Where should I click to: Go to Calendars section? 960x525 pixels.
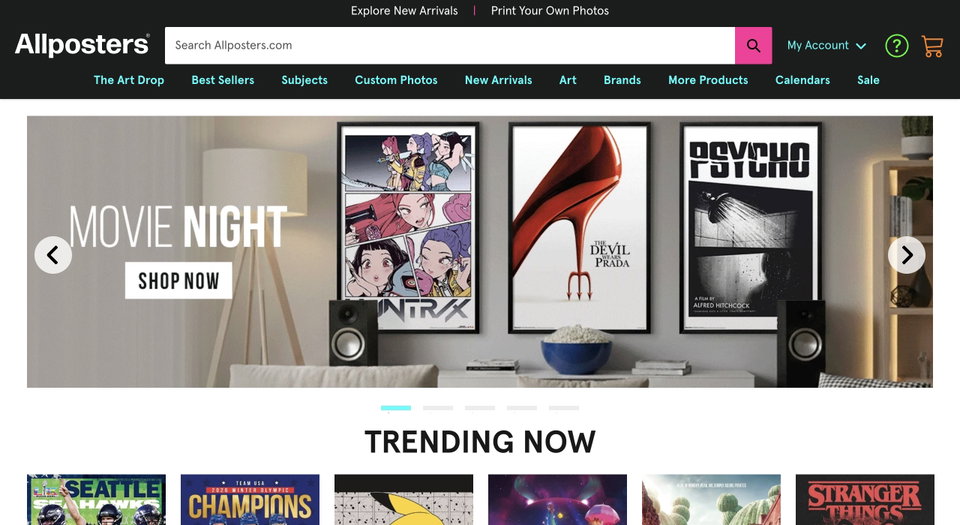click(x=803, y=80)
